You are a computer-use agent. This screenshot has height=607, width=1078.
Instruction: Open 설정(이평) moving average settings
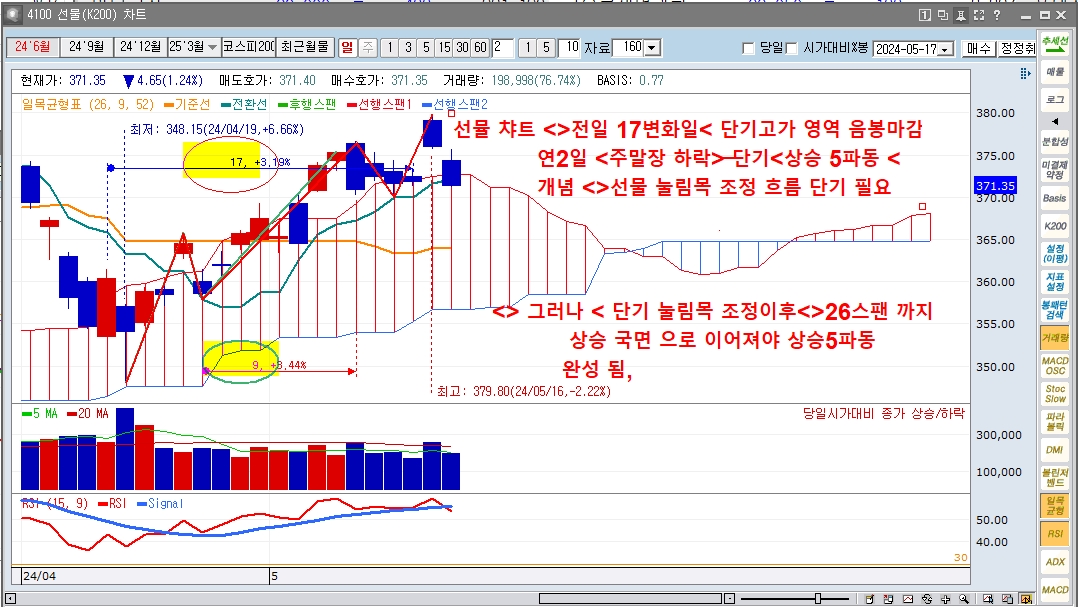[x=1055, y=254]
